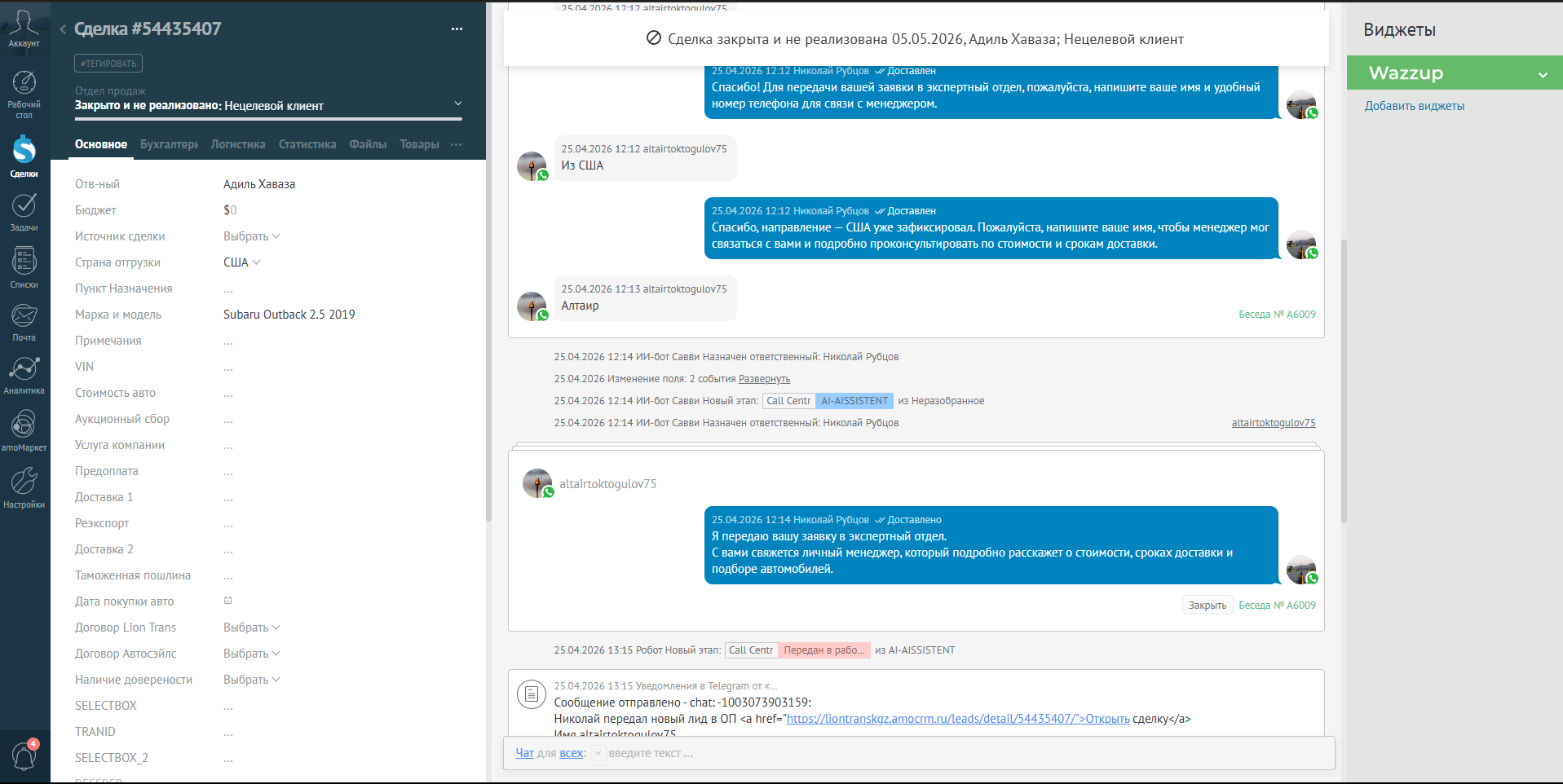
Task: Go back using arrow beside deal title
Action: pos(63,29)
